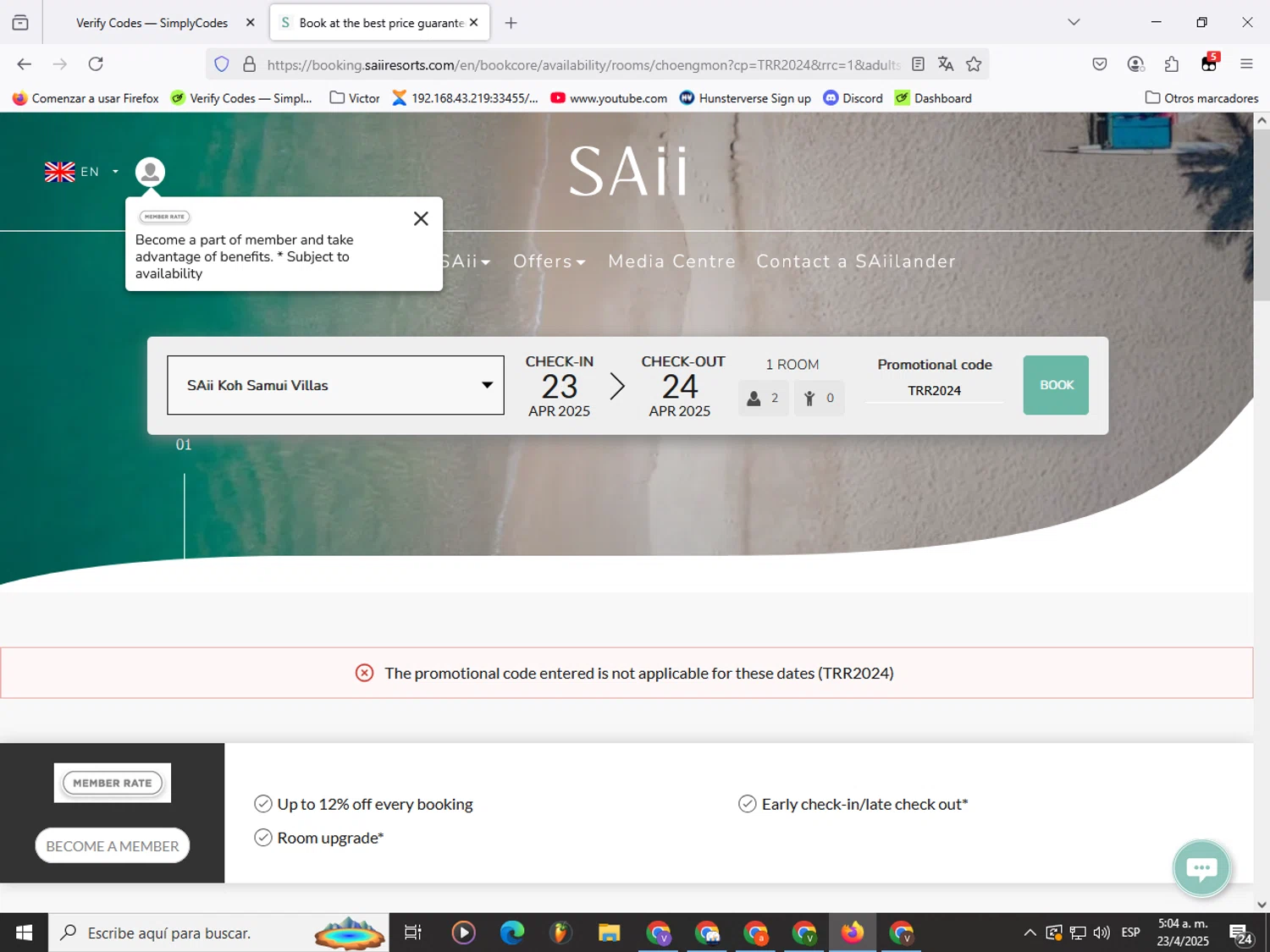Open Otros marcadores folder
1270x952 pixels.
(1201, 98)
